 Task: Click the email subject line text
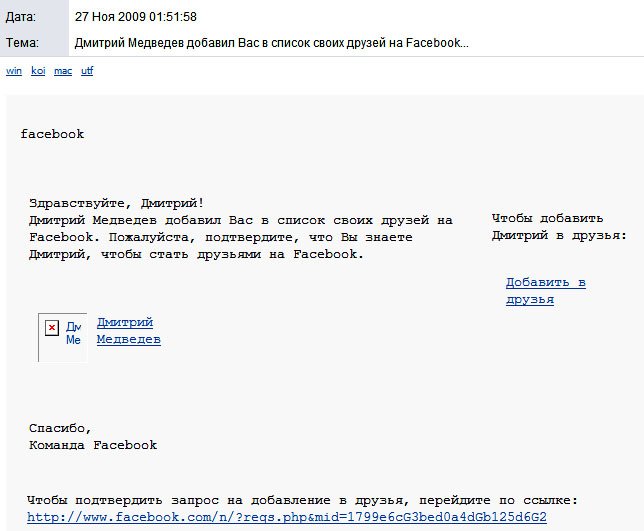(272, 44)
